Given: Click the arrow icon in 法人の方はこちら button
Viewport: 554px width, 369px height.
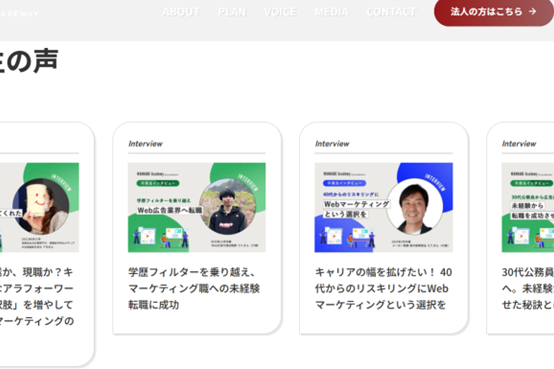Looking at the screenshot, I should [x=532, y=12].
